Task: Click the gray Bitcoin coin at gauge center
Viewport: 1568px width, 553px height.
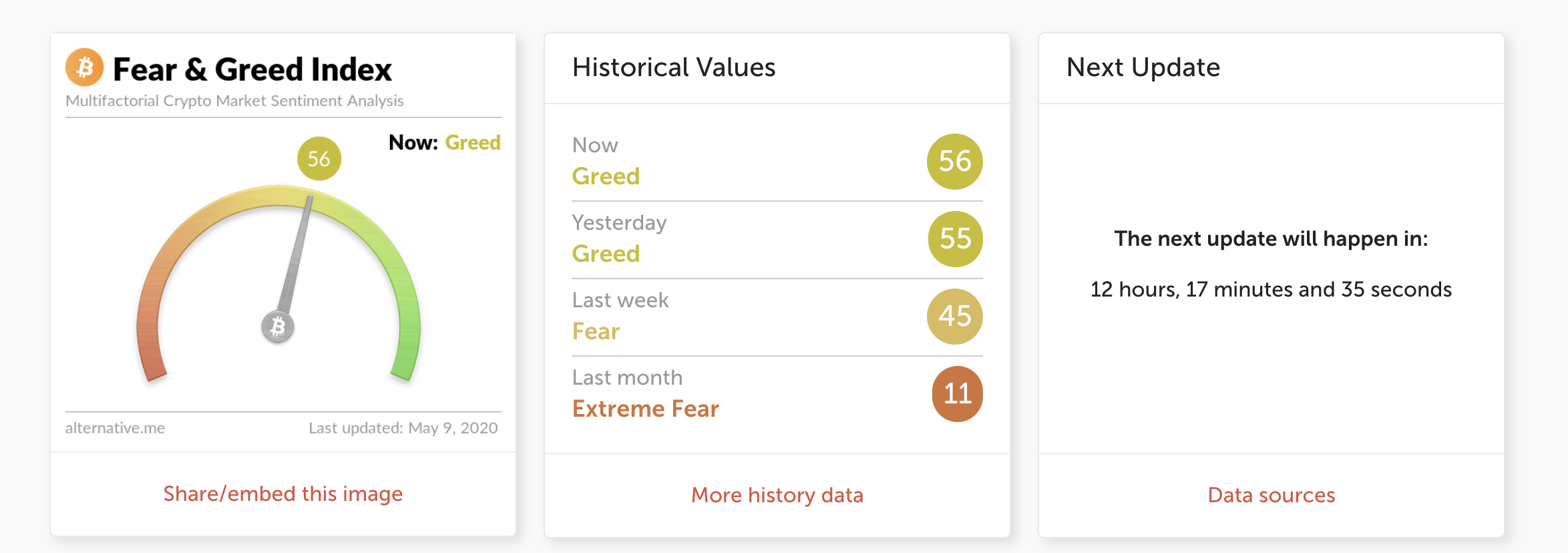Action: point(277,327)
